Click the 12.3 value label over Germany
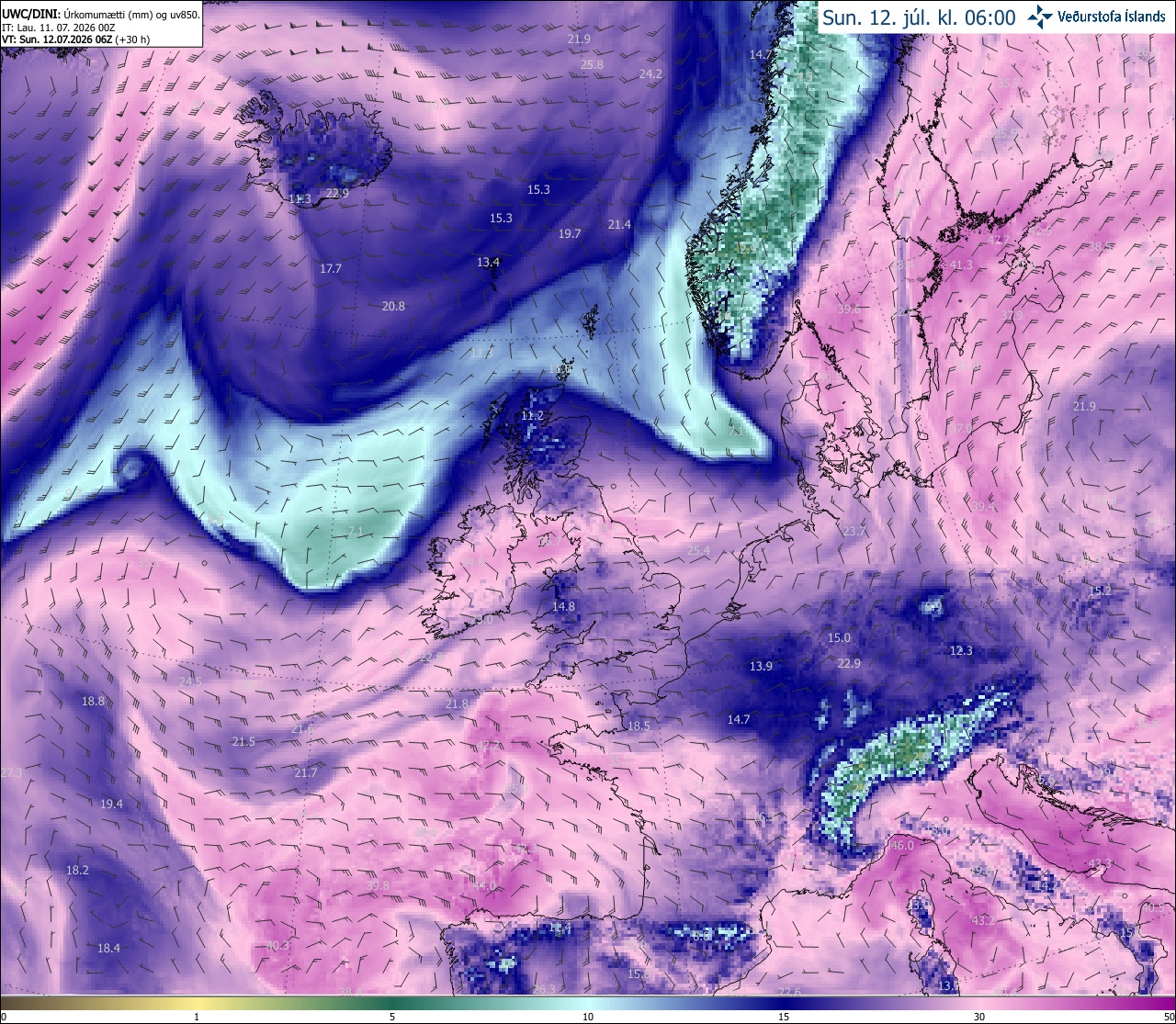This screenshot has height=1024, width=1176. tap(960, 651)
